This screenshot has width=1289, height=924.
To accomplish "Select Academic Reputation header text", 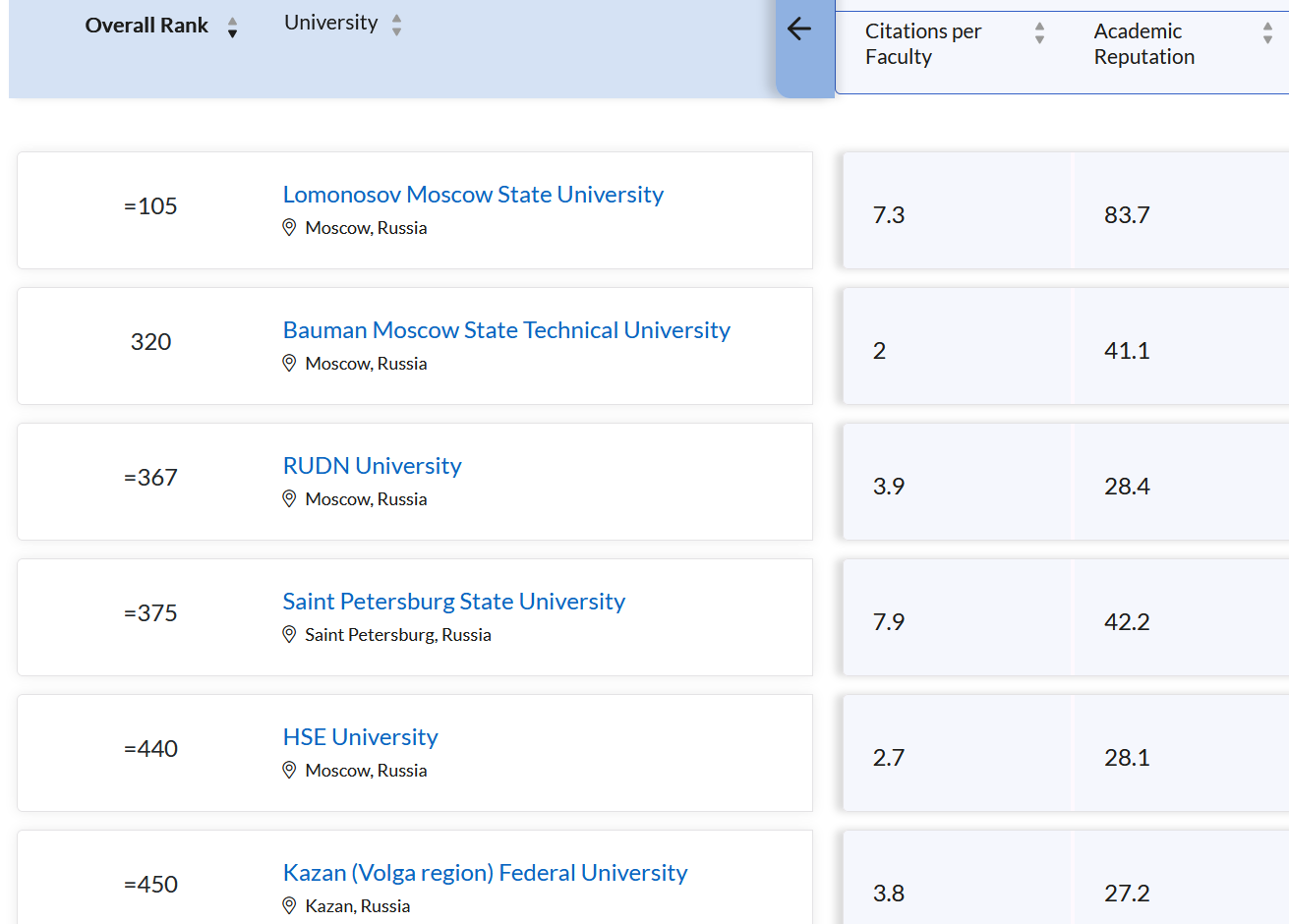I will point(1143,44).
